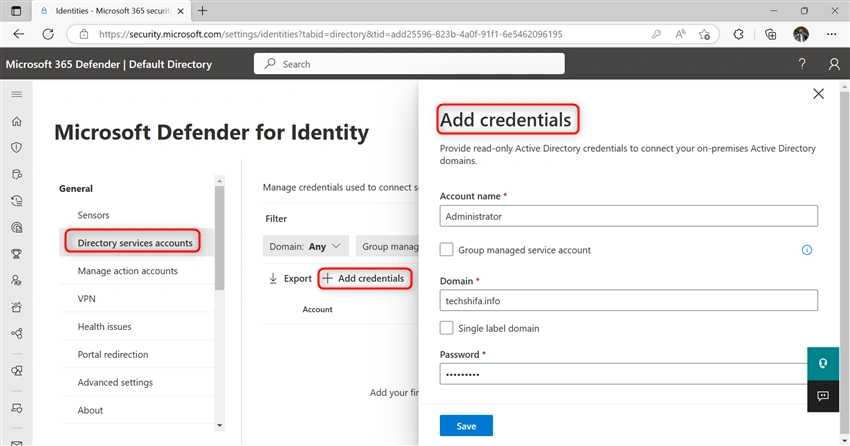The width and height of the screenshot is (850, 446).
Task: Click the Defender search box
Action: (x=409, y=64)
